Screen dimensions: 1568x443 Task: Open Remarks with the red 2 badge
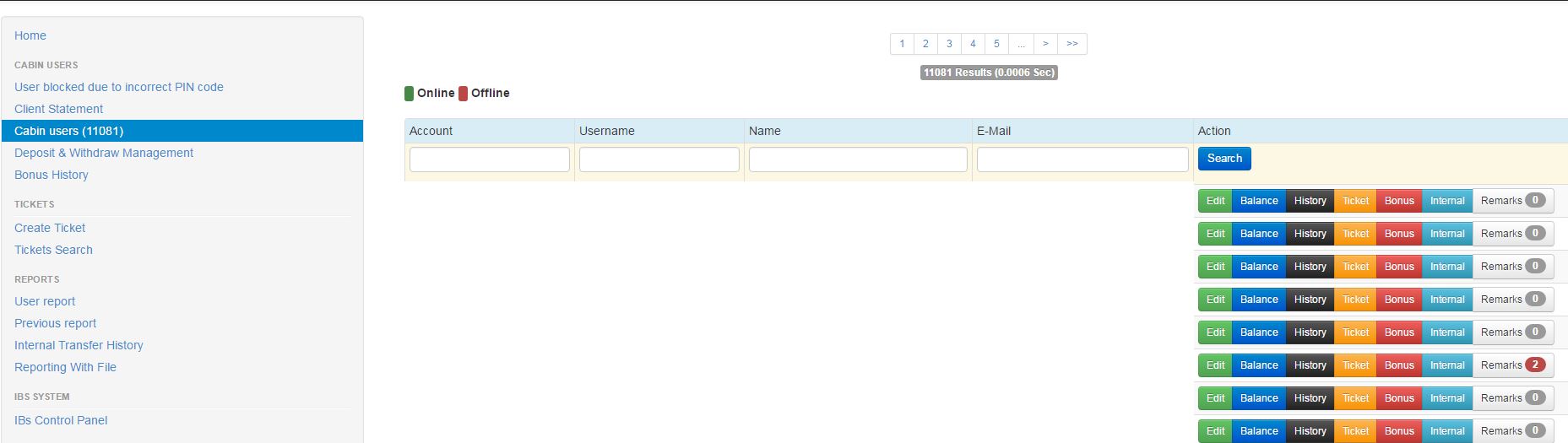[1512, 365]
